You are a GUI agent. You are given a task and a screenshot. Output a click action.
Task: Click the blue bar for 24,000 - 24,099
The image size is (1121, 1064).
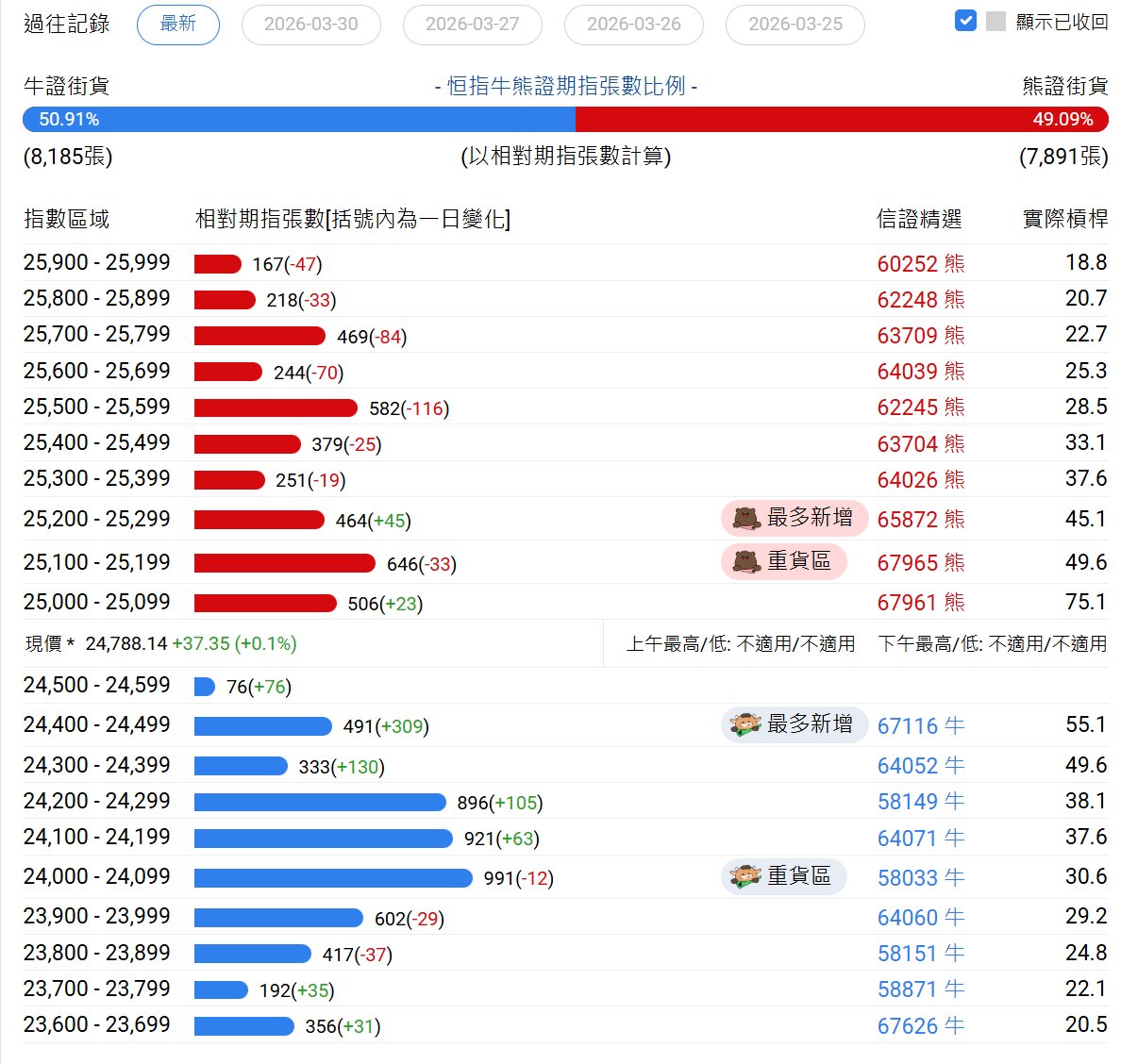click(x=332, y=878)
